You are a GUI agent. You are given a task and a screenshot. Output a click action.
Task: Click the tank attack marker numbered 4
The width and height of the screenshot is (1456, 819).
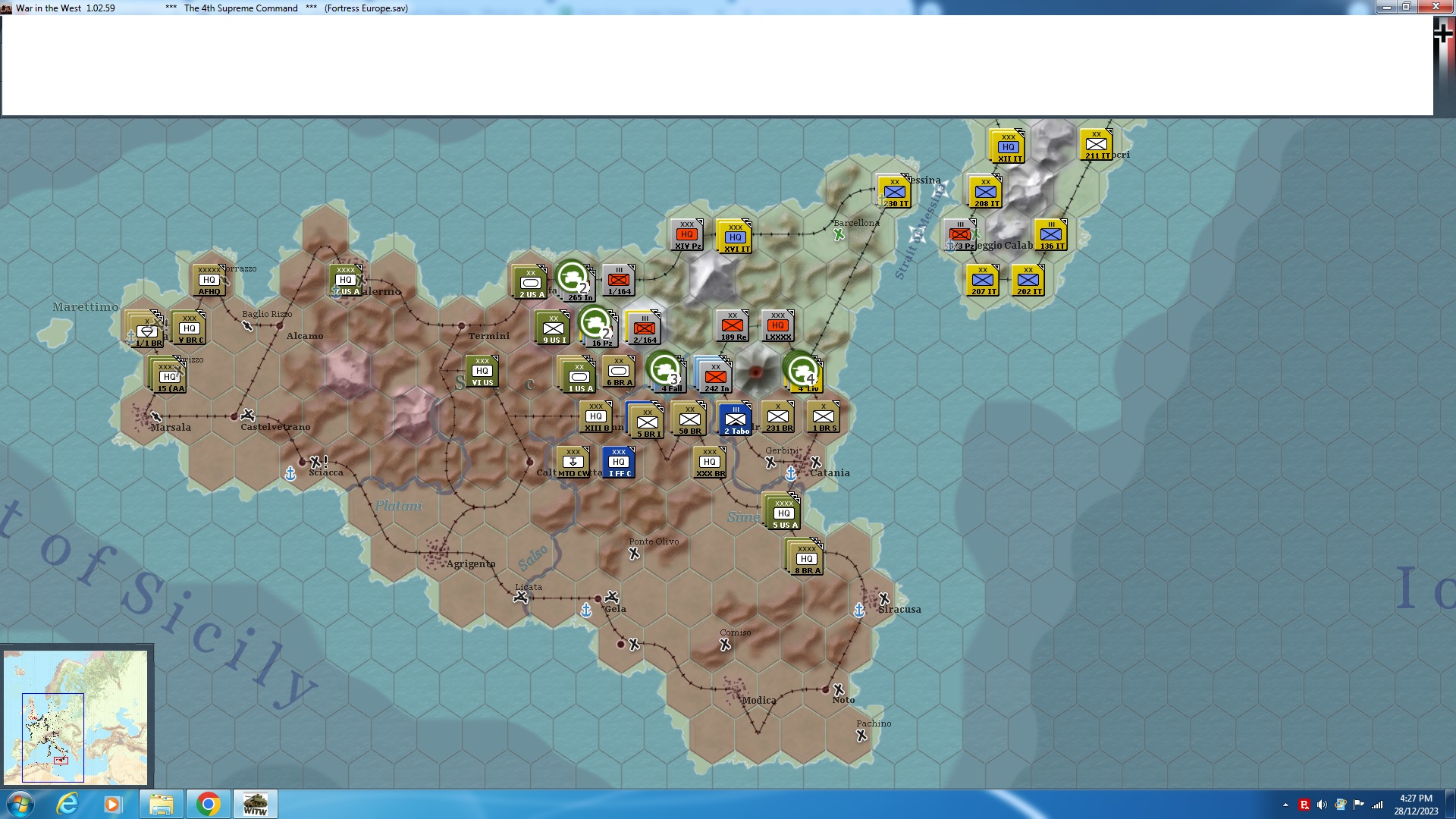point(802,371)
